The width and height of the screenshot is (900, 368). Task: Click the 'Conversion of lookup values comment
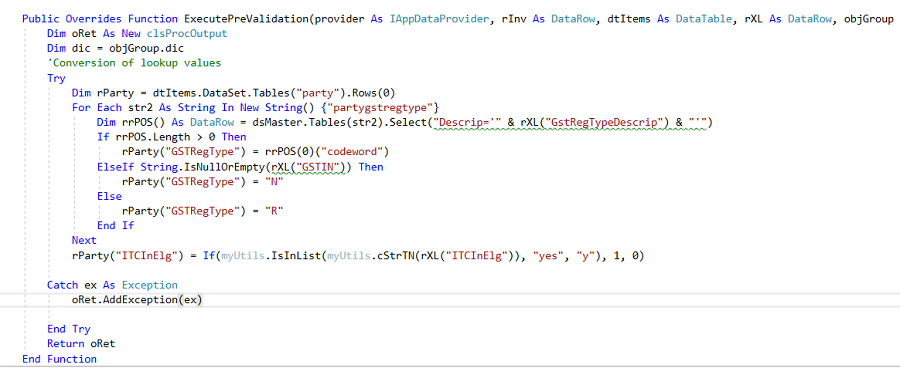134,63
